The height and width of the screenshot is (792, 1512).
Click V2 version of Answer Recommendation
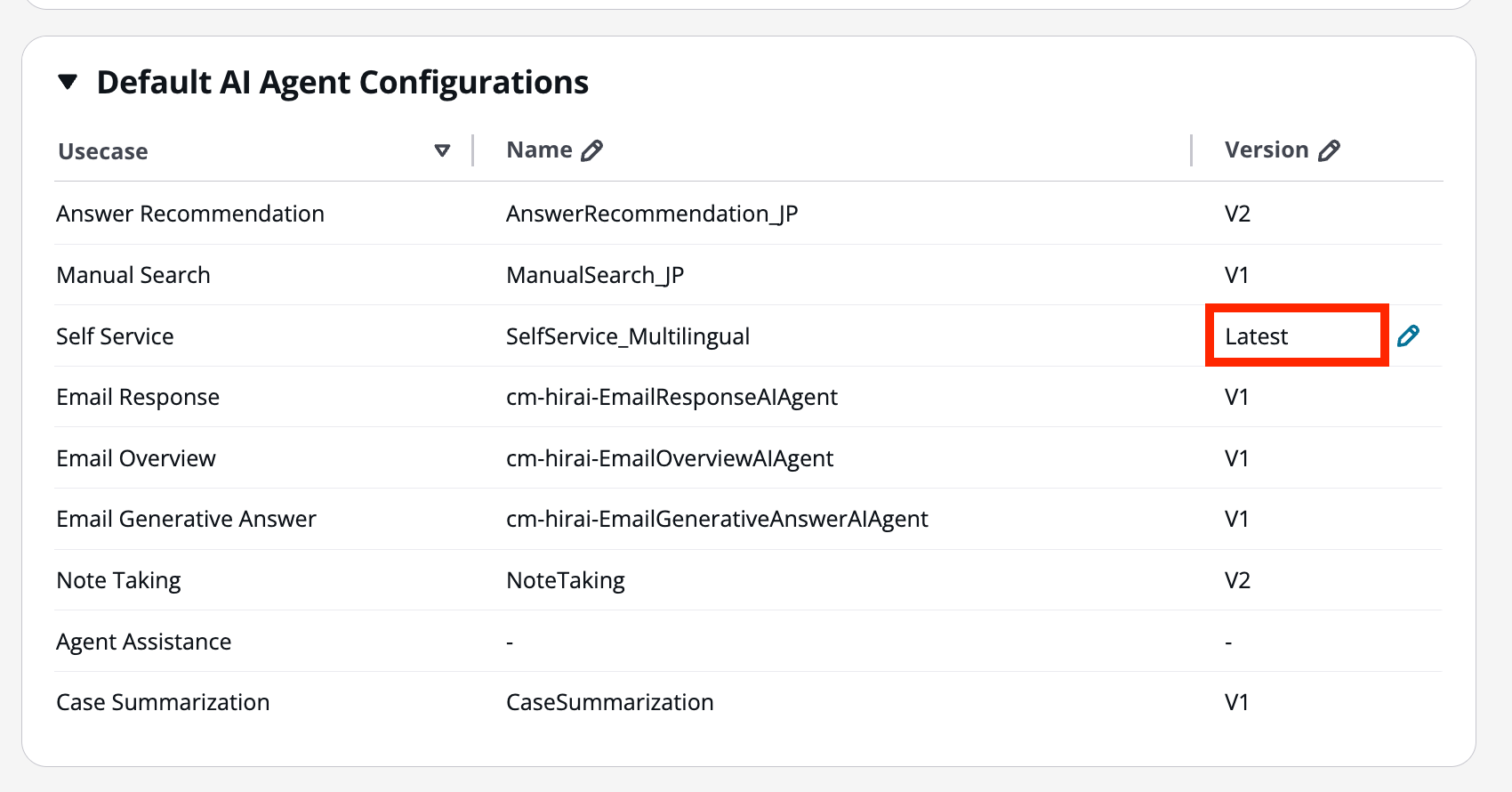(x=1237, y=214)
